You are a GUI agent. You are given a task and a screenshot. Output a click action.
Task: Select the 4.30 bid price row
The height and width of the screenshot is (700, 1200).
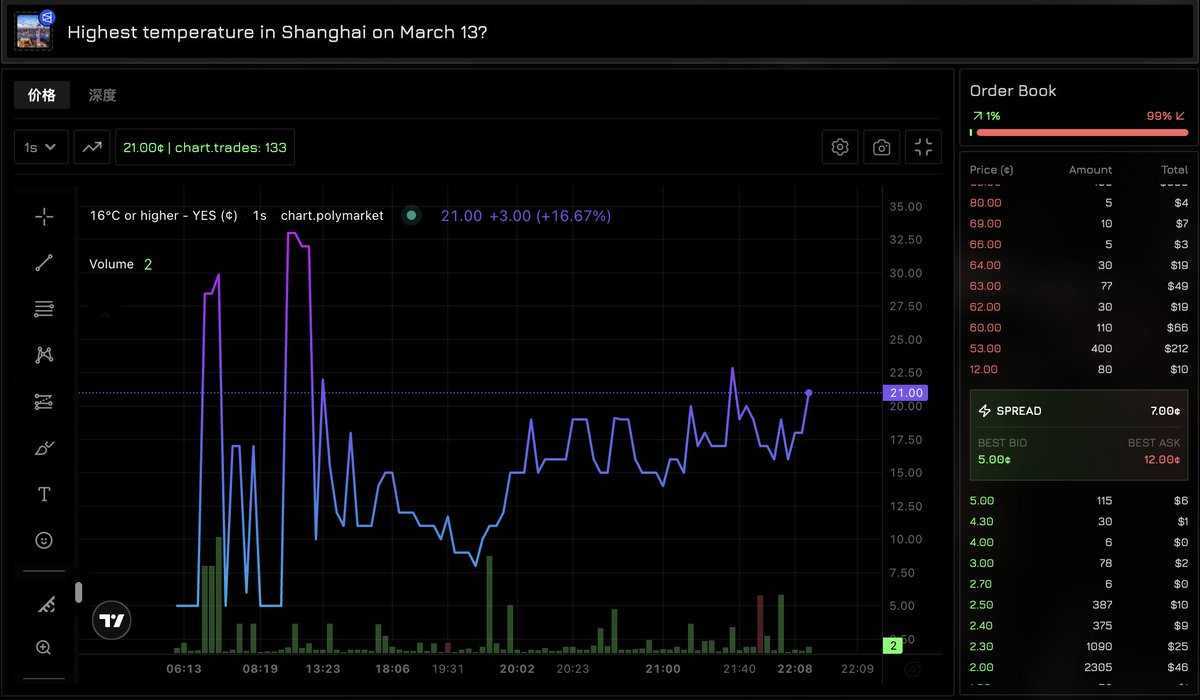(1079, 522)
